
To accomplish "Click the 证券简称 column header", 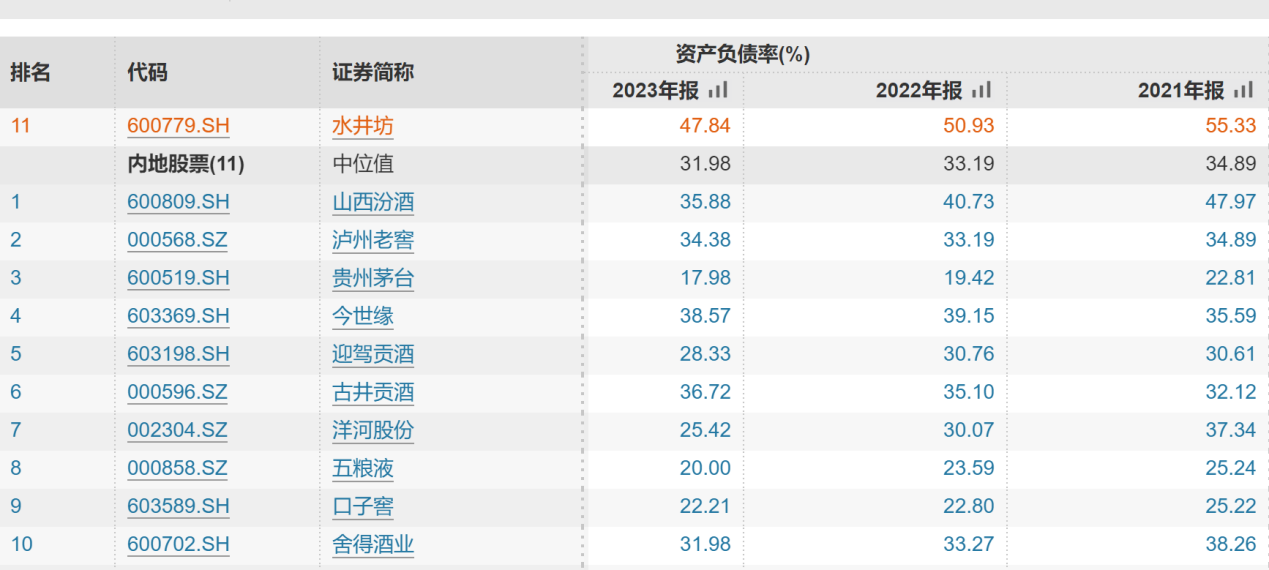I will (x=372, y=73).
